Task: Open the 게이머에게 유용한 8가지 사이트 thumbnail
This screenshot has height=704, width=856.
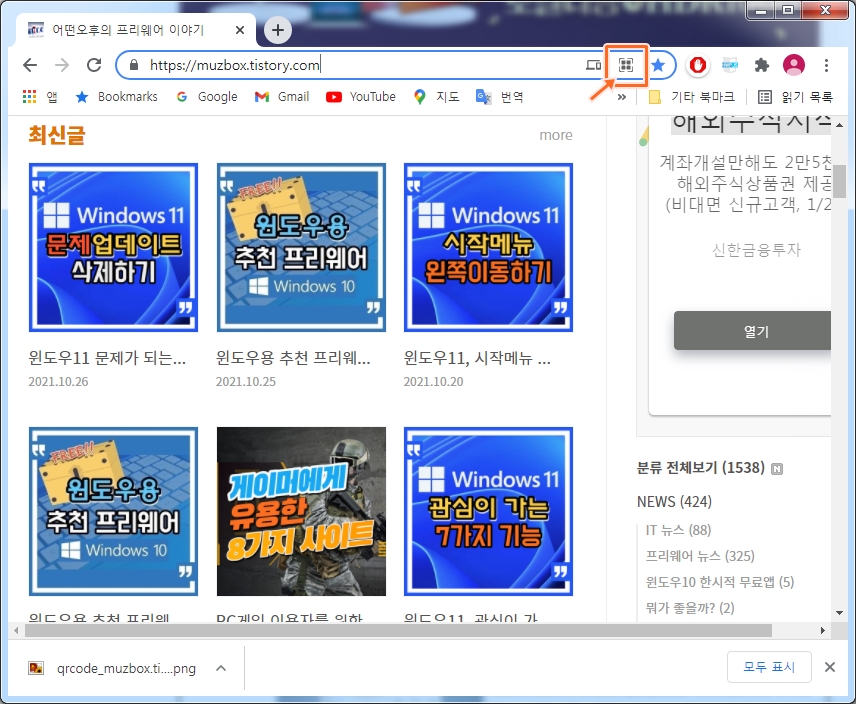Action: click(x=301, y=511)
